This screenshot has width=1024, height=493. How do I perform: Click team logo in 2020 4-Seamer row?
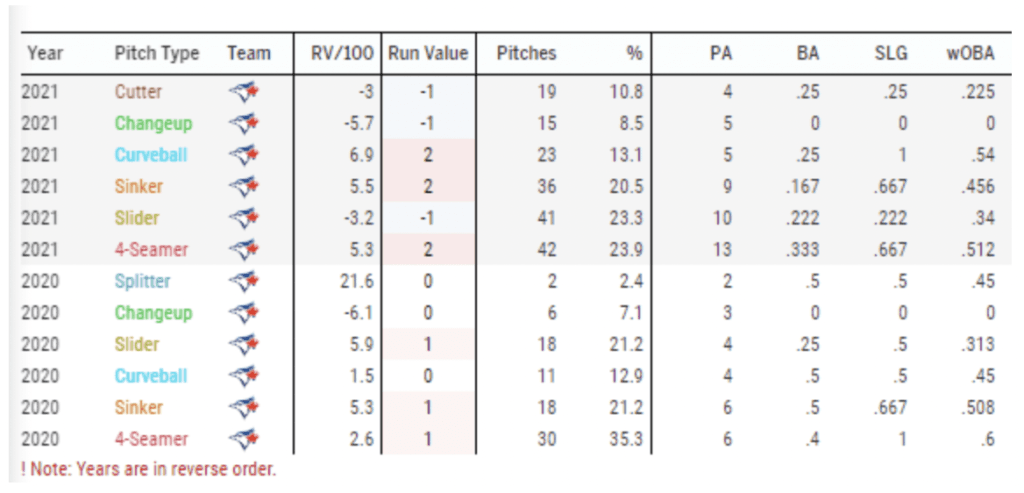coord(243,439)
